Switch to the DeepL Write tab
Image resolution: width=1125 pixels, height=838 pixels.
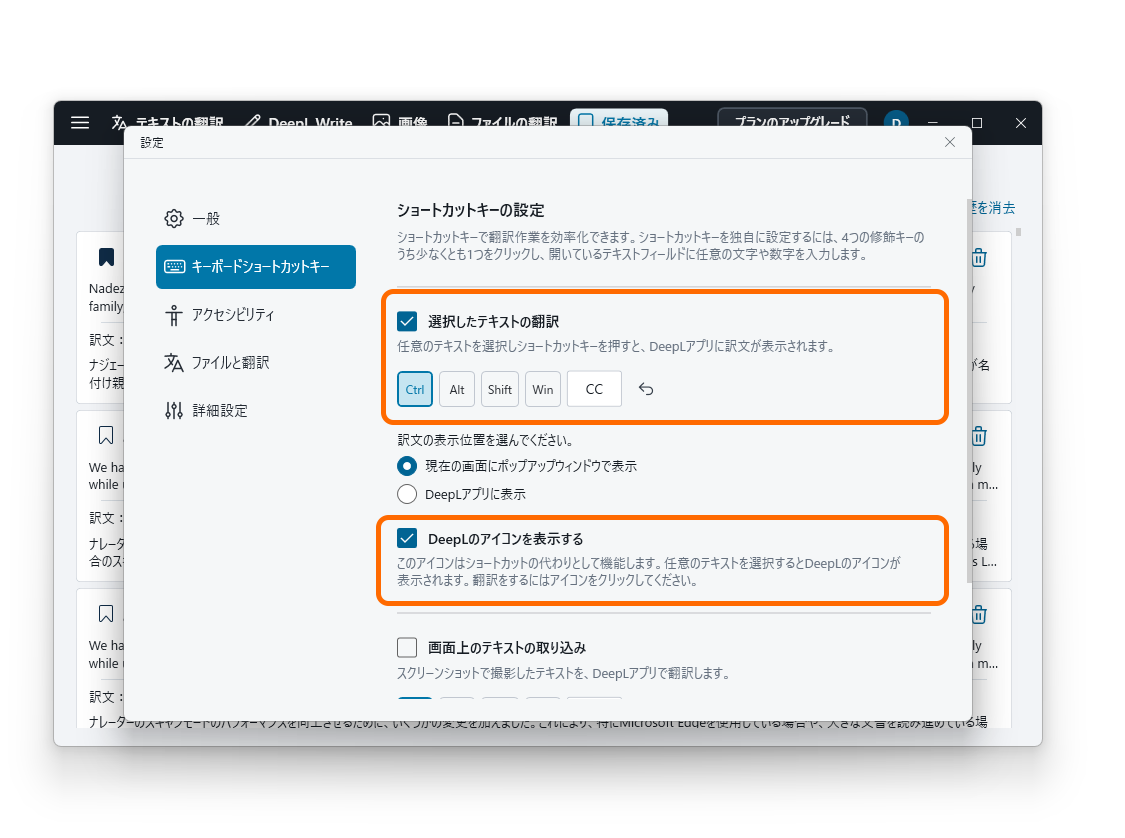click(300, 122)
